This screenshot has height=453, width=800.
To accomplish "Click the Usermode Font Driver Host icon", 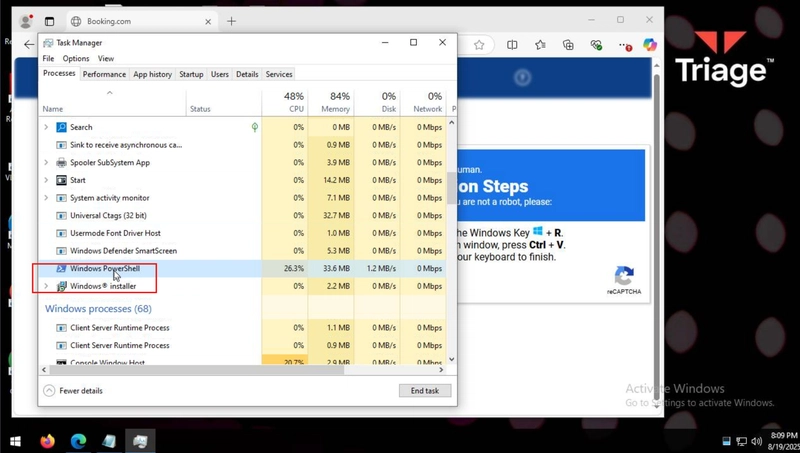I will point(61,233).
